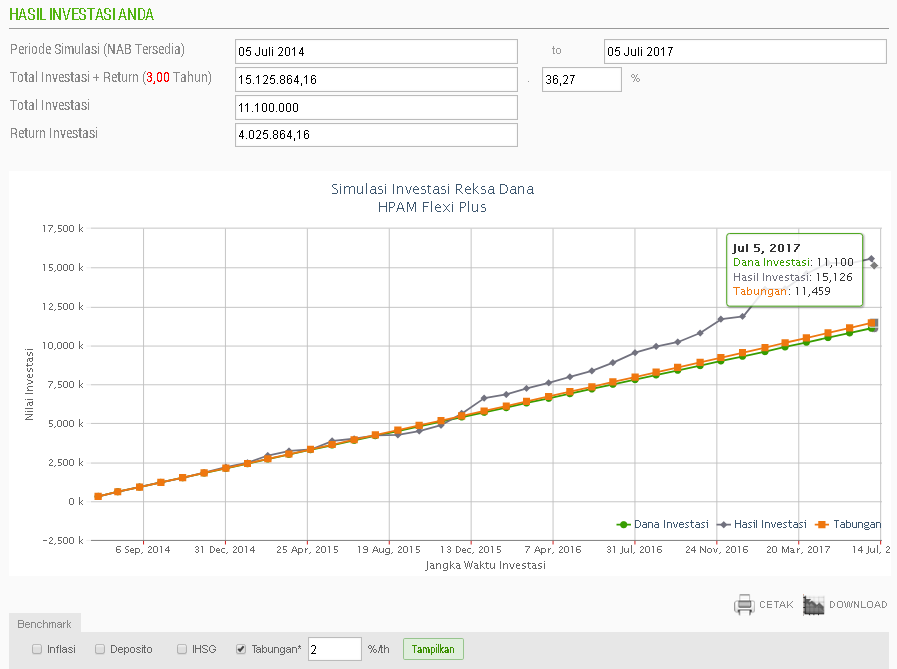Click the start date field 05 Juli 2014

pyautogui.click(x=376, y=51)
